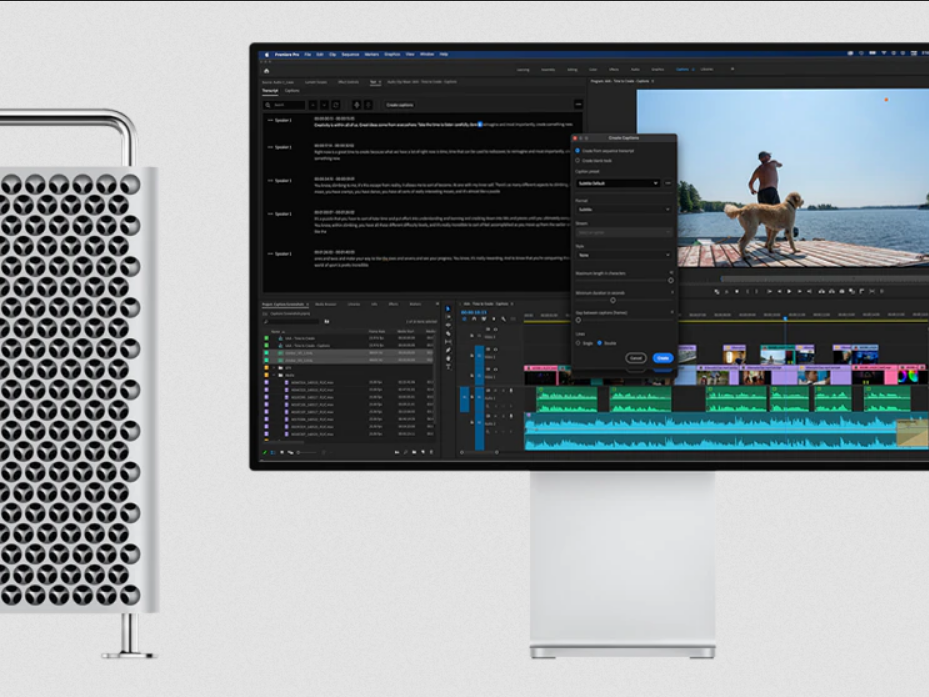Go to the Premiere Home screen icon
The image size is (929, 697).
(267, 71)
